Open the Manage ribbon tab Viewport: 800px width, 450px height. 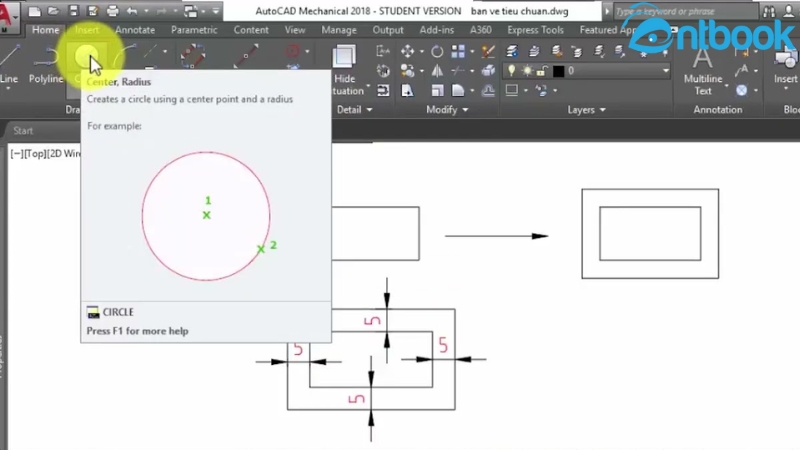coord(339,30)
